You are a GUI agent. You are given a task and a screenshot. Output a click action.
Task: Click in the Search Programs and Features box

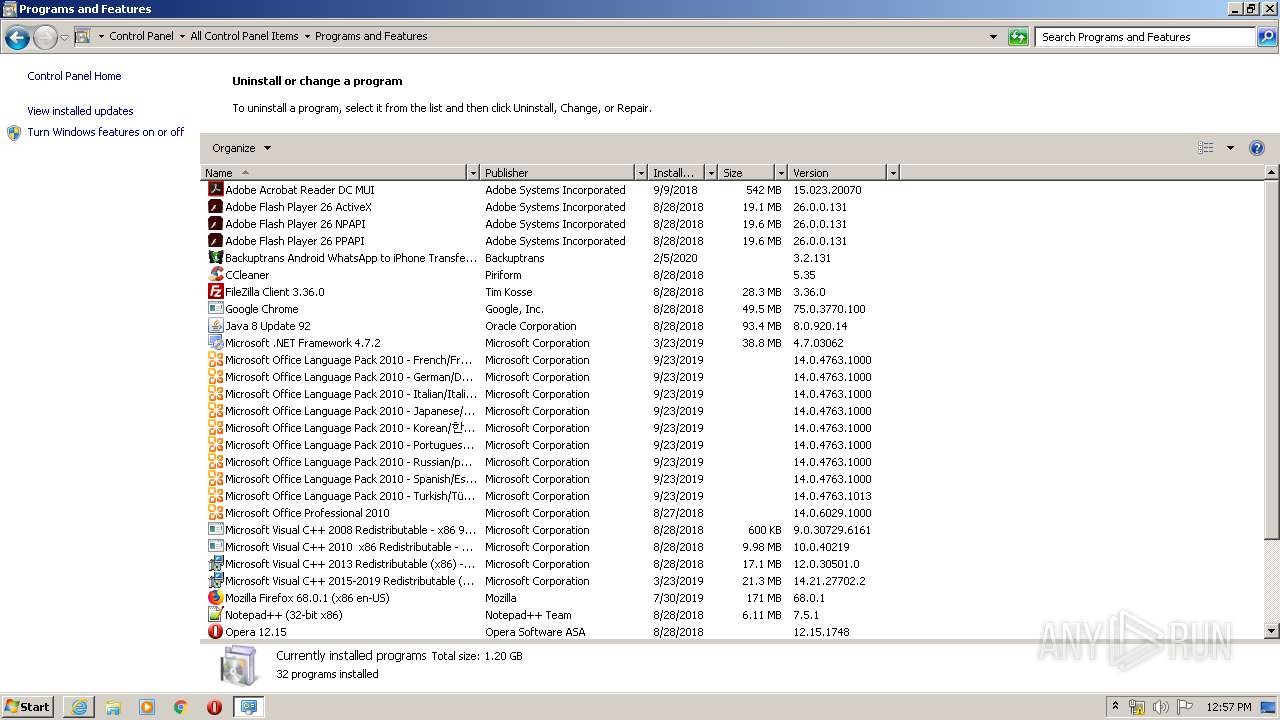pos(1146,37)
